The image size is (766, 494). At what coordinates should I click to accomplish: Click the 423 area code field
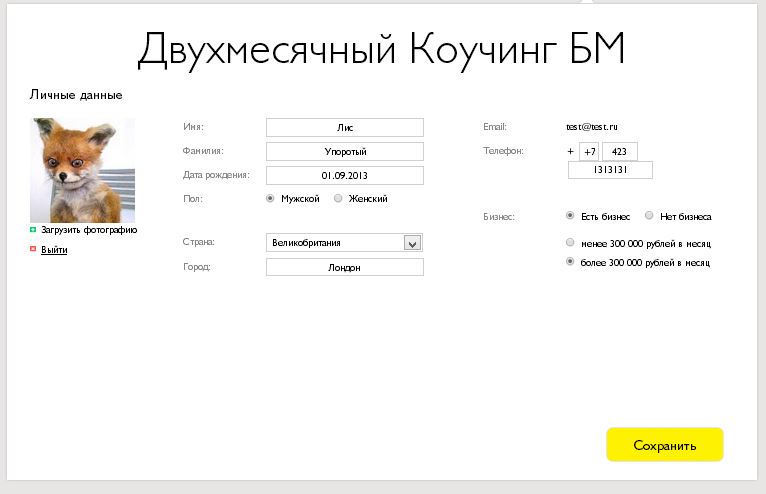pos(619,151)
